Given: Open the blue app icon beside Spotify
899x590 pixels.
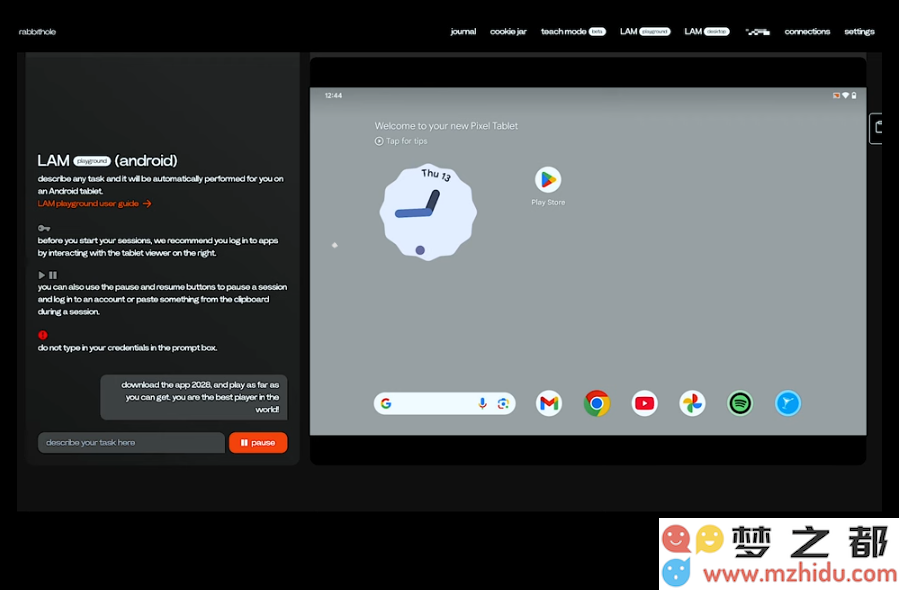Looking at the screenshot, I should pyautogui.click(x=788, y=403).
